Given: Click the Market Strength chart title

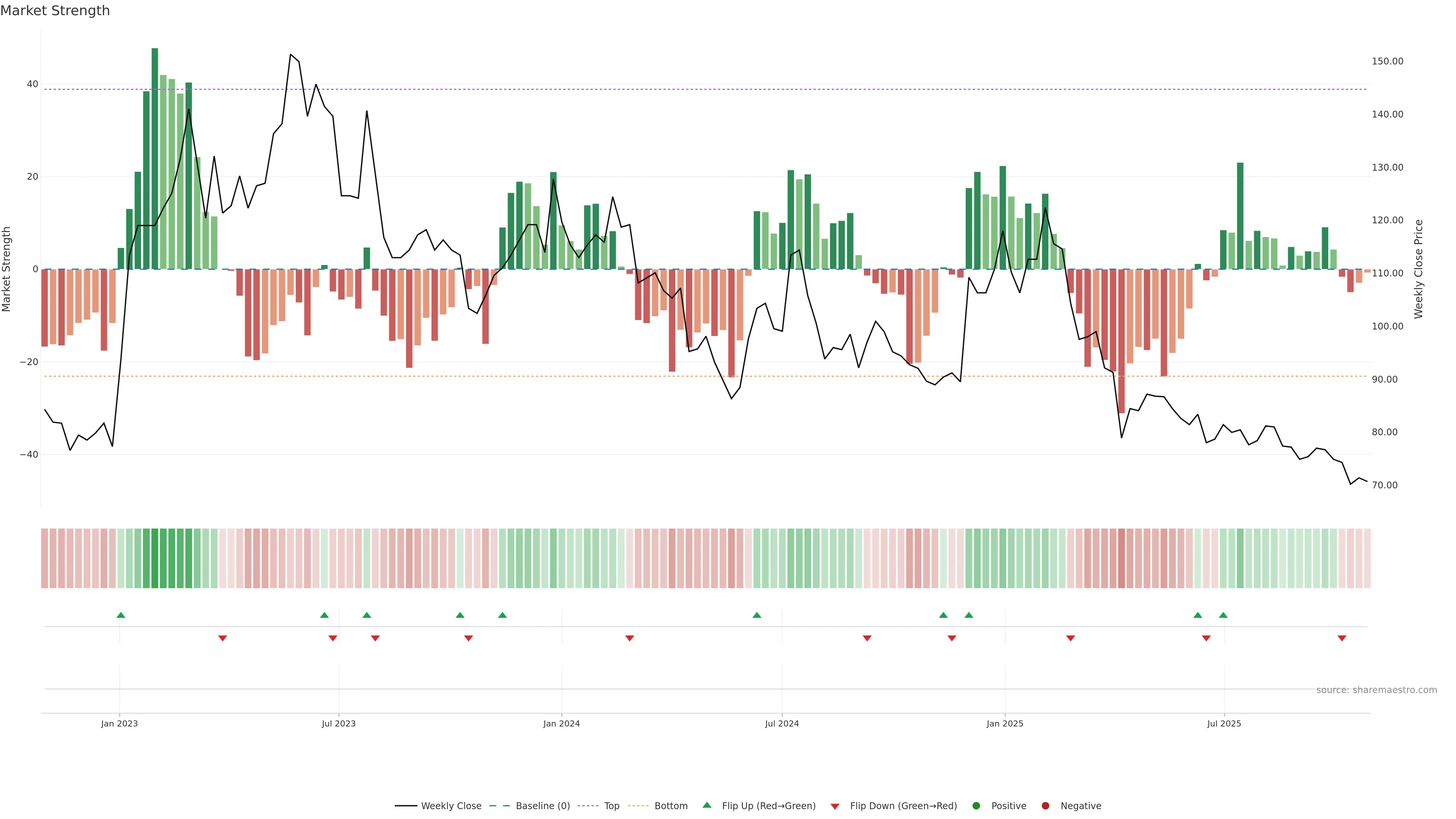Looking at the screenshot, I should coord(55,11).
